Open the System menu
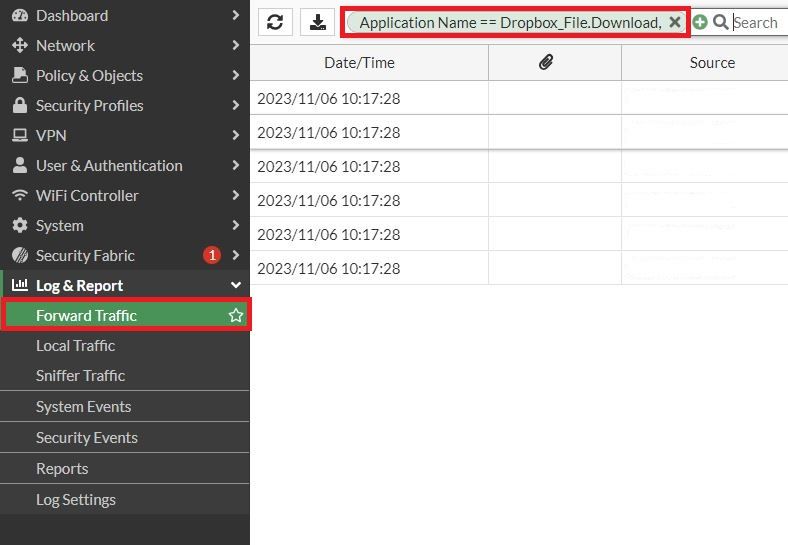 [125, 225]
